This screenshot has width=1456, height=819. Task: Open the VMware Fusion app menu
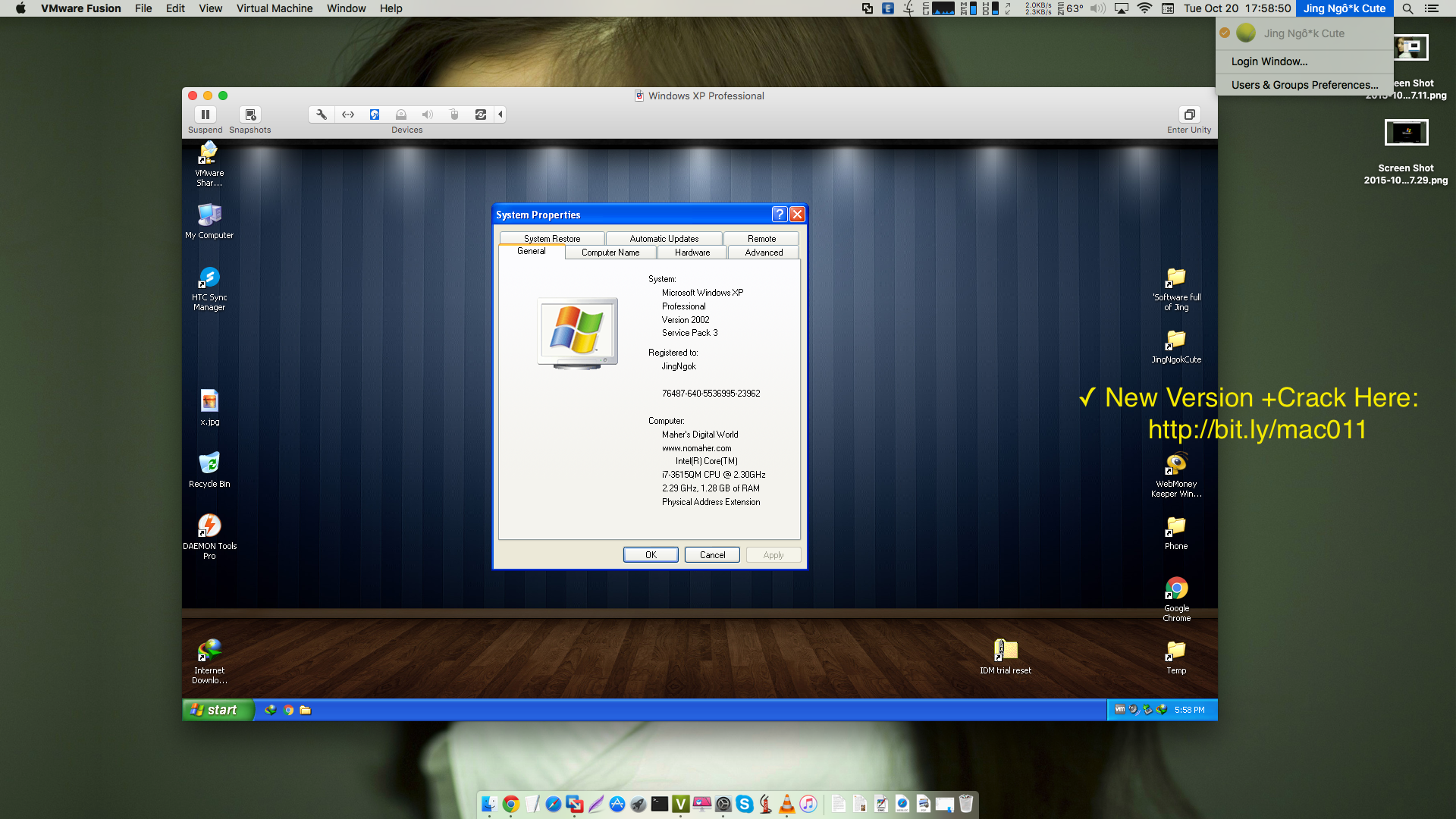coord(80,8)
